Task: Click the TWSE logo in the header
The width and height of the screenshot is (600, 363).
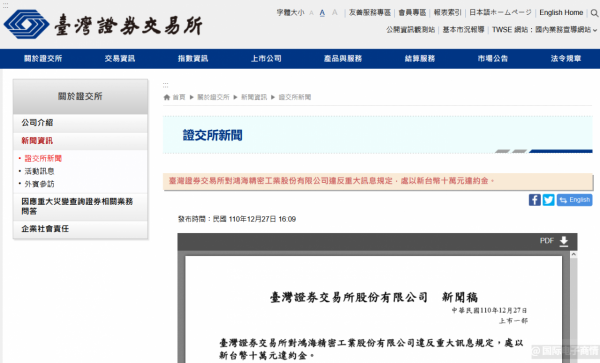Action: 103,24
